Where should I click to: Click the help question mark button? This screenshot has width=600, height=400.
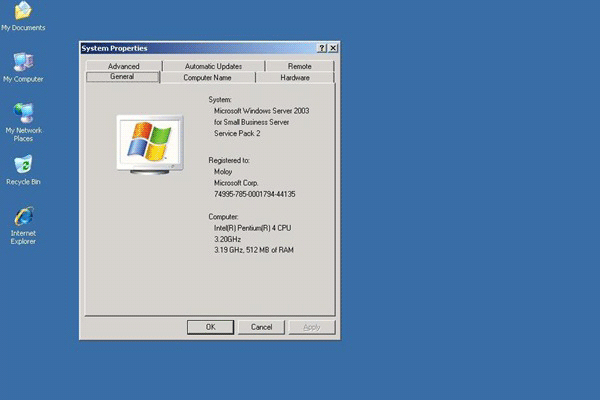(322, 48)
